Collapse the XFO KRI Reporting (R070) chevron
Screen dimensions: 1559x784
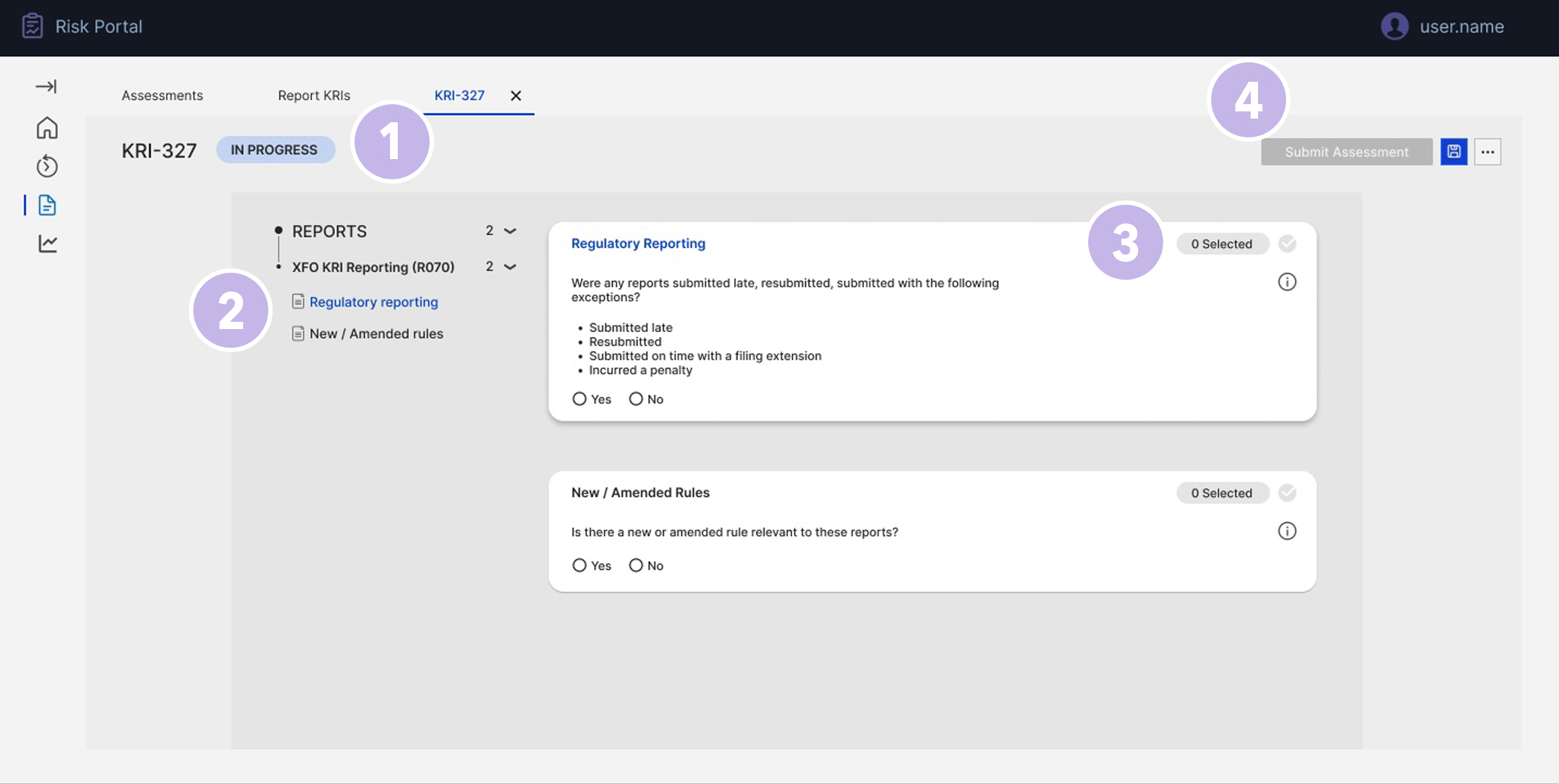coord(510,267)
